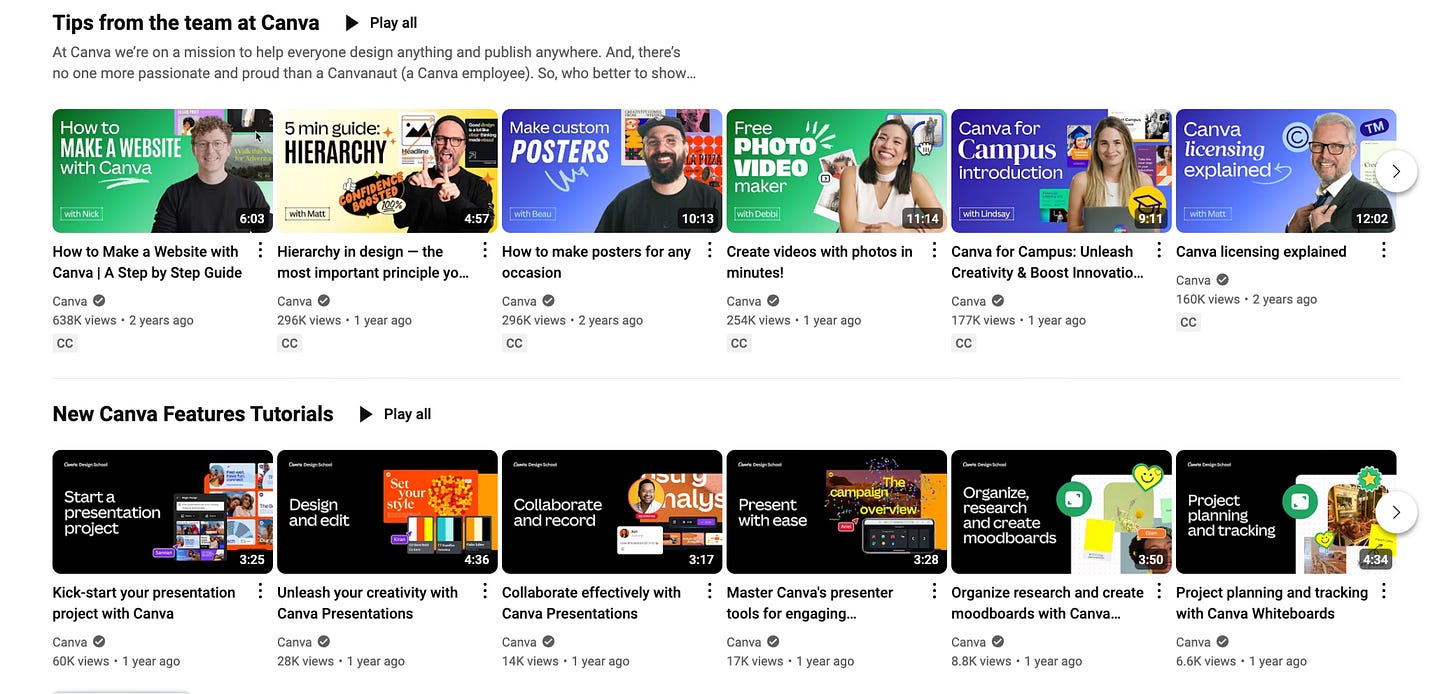
Task: Click CC badge under Hierarchy in design video
Action: [290, 343]
